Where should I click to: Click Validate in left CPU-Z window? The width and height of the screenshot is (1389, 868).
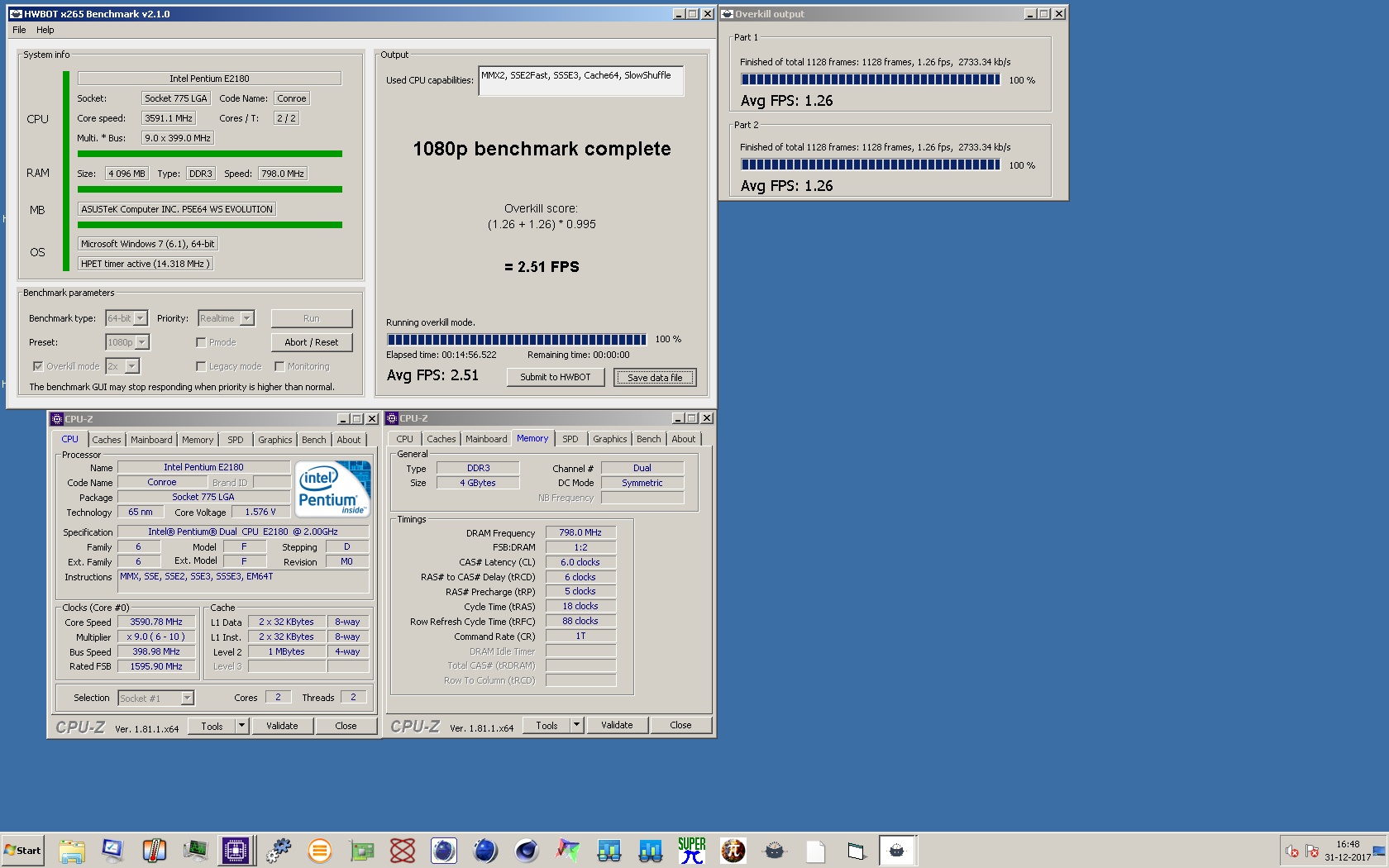pos(282,726)
